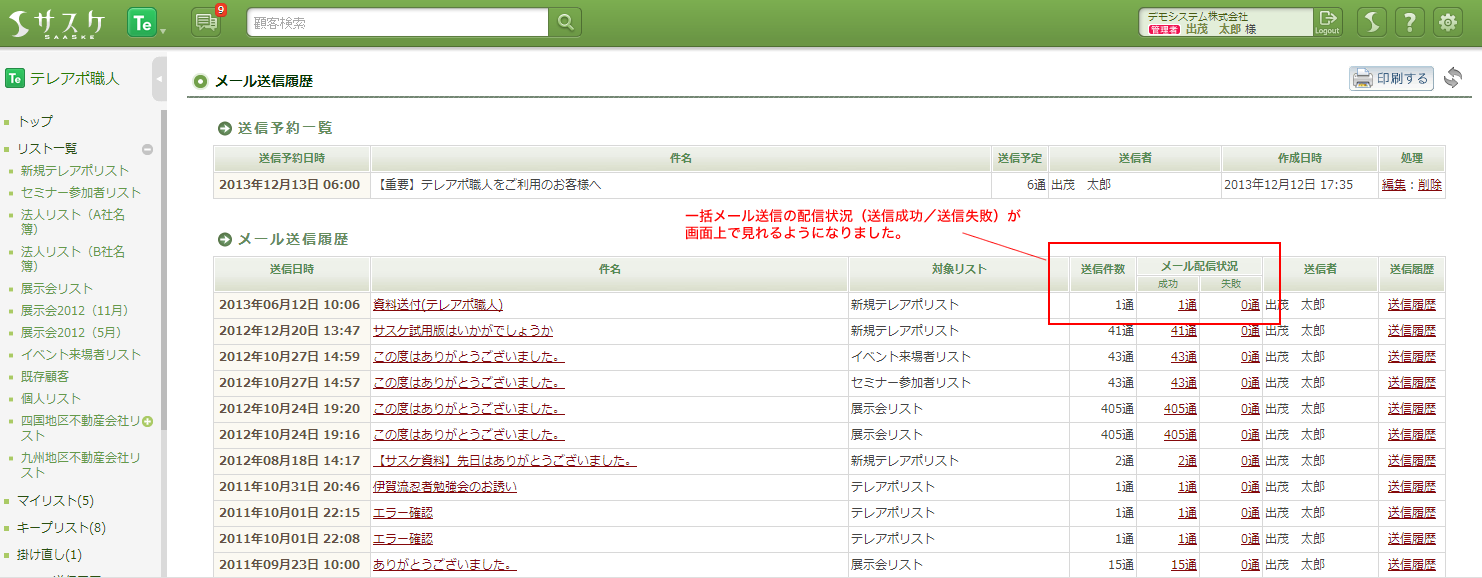The width and height of the screenshot is (1482, 578).
Task: Click the Logout icon
Action: pos(1327,22)
